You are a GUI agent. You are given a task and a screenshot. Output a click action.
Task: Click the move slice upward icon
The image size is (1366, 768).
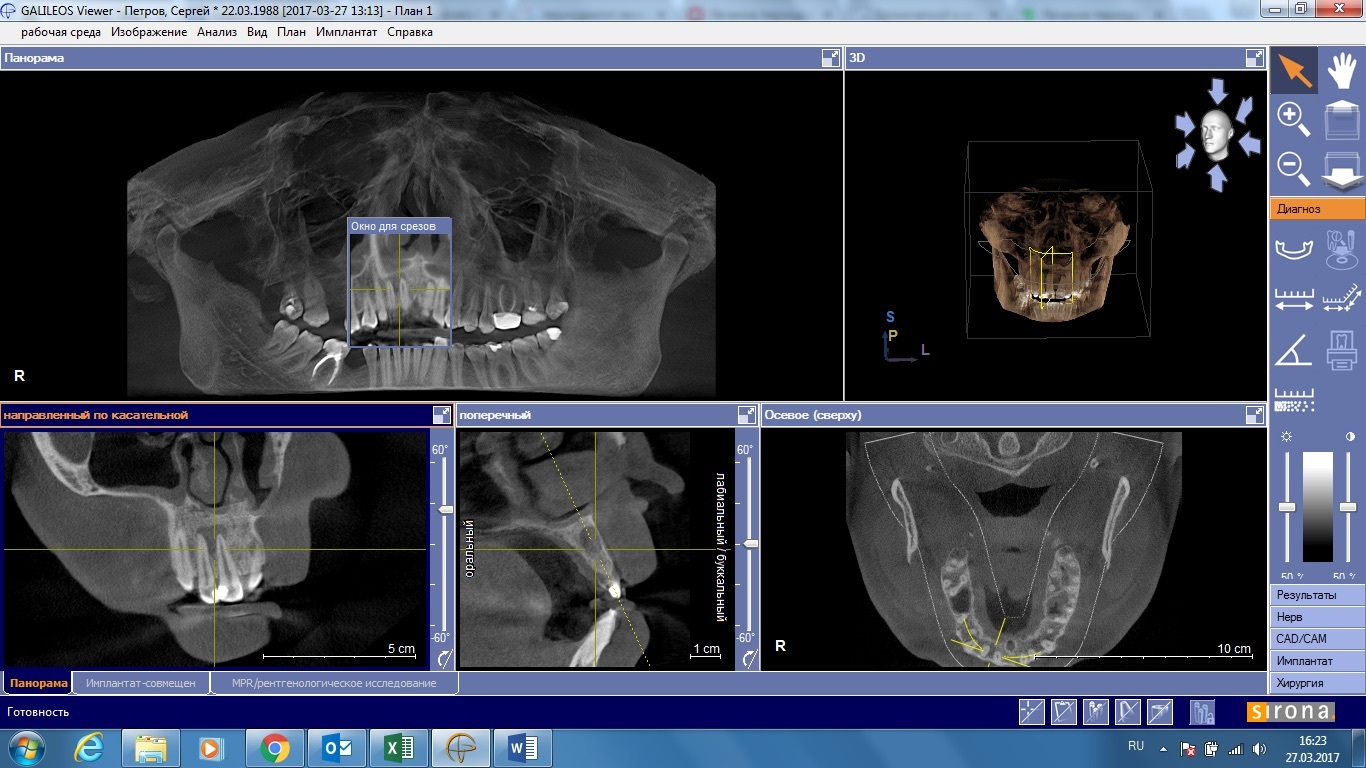click(x=1341, y=120)
